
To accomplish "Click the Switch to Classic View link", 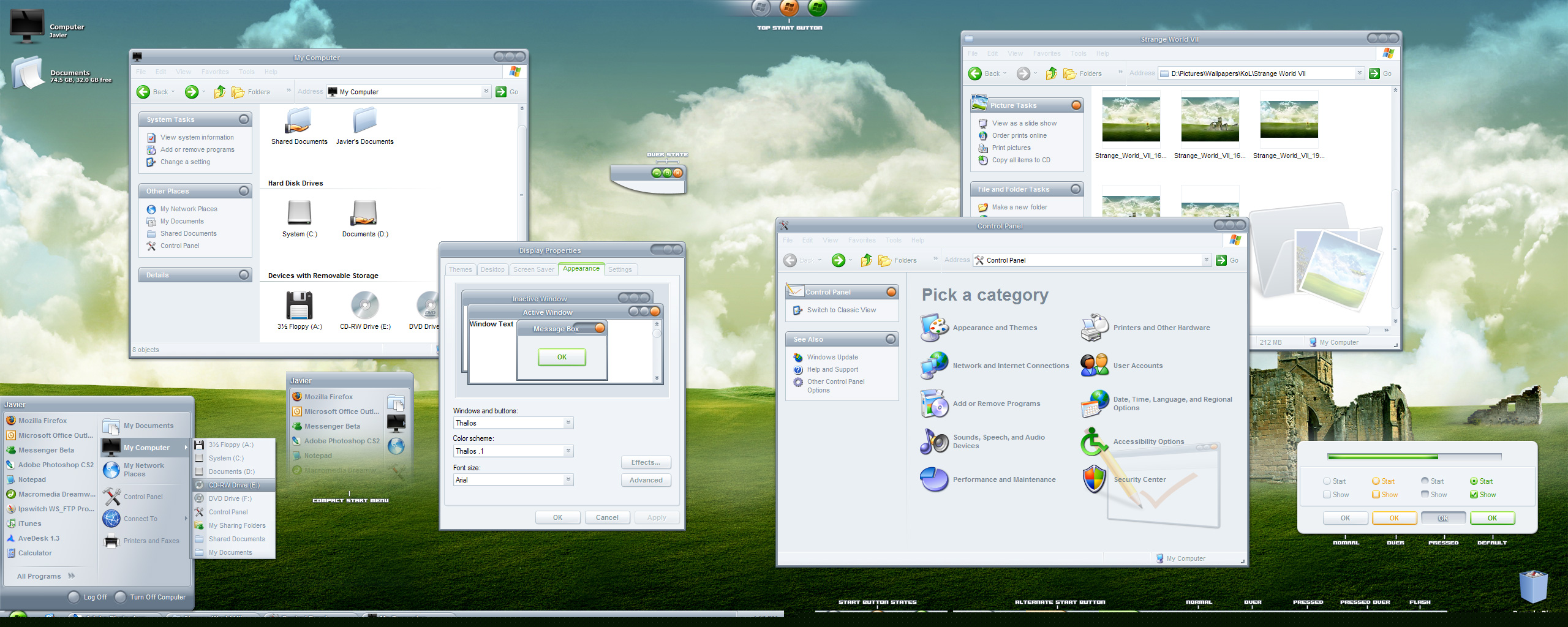I will click(841, 310).
